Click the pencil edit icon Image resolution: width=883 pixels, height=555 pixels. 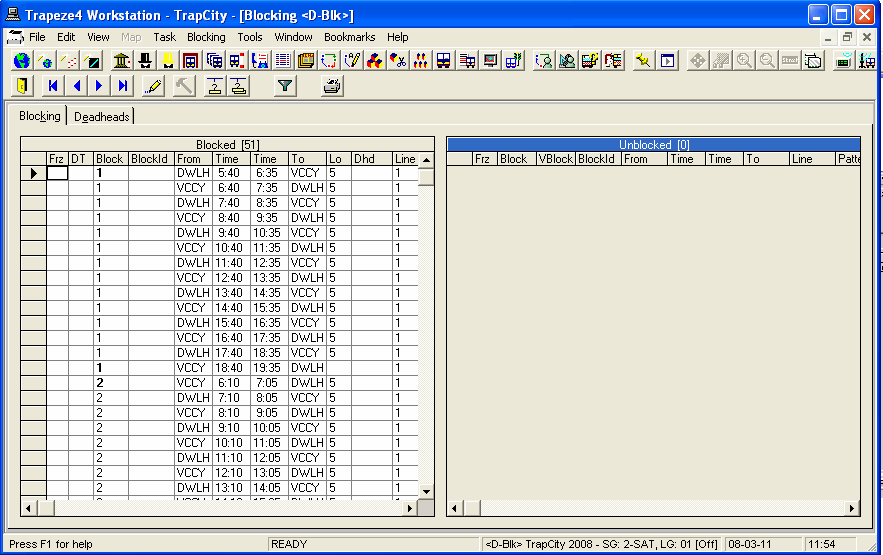click(x=153, y=86)
